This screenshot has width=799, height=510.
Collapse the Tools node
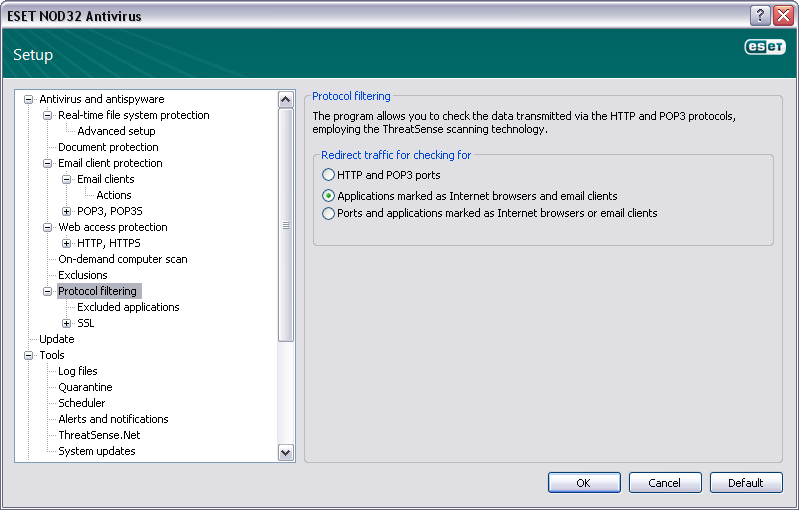29,356
